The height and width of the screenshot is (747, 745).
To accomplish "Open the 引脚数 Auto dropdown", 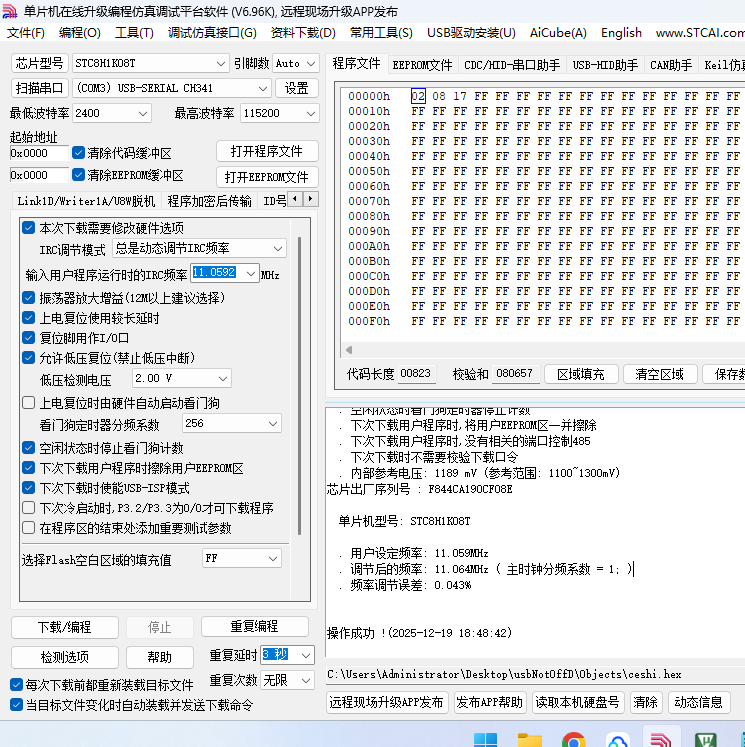I will (296, 63).
